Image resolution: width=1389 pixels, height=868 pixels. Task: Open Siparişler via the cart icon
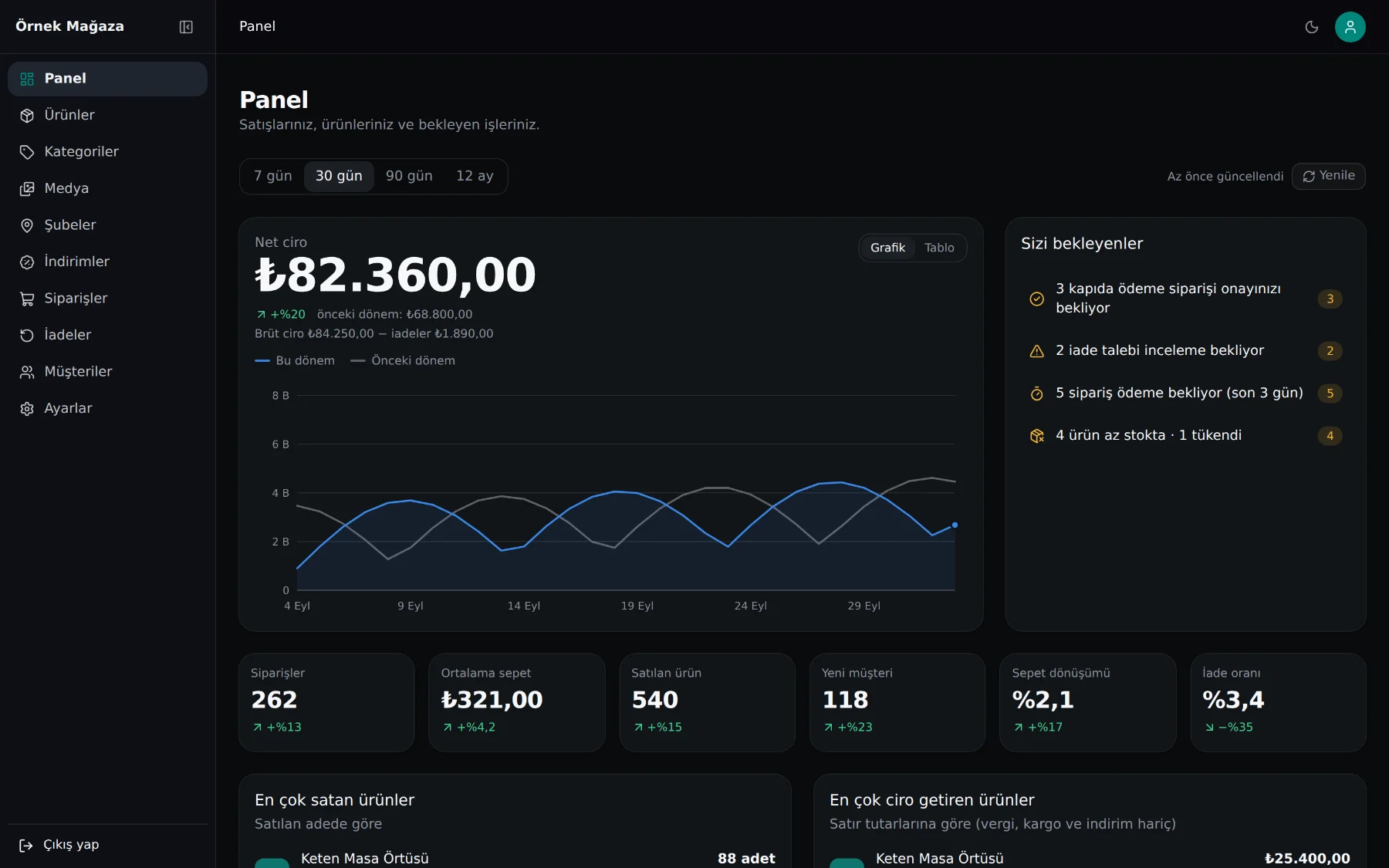(x=27, y=299)
